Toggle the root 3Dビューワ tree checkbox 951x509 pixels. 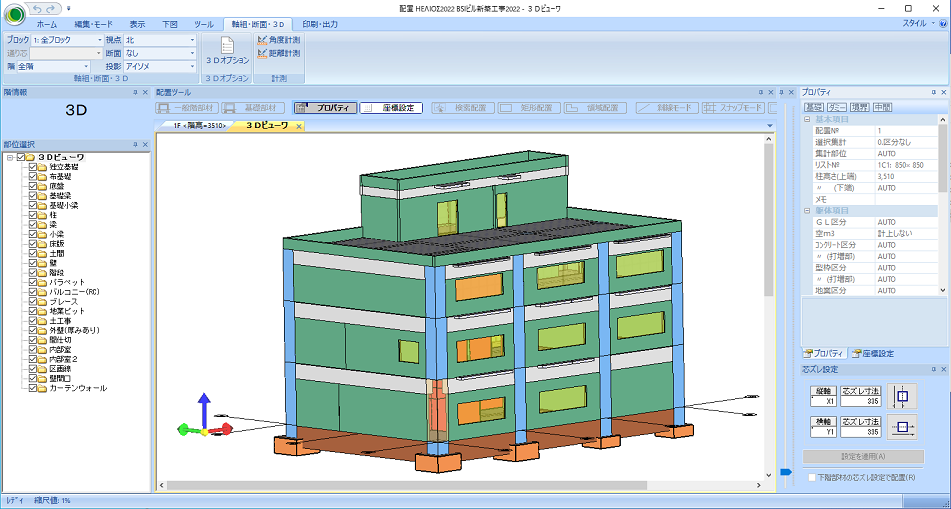point(21,157)
